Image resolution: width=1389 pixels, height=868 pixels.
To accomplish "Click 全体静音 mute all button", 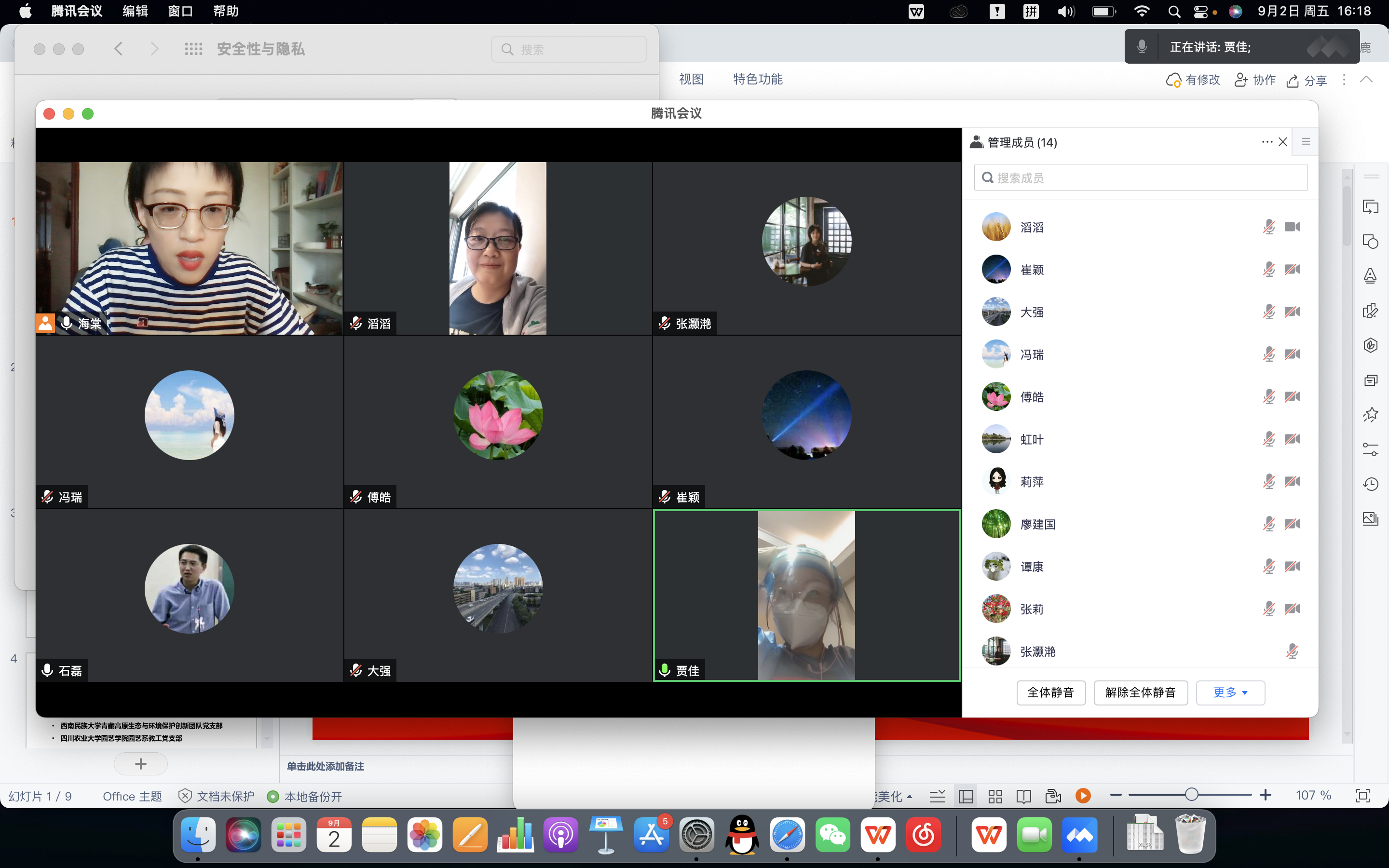I will (x=1050, y=692).
